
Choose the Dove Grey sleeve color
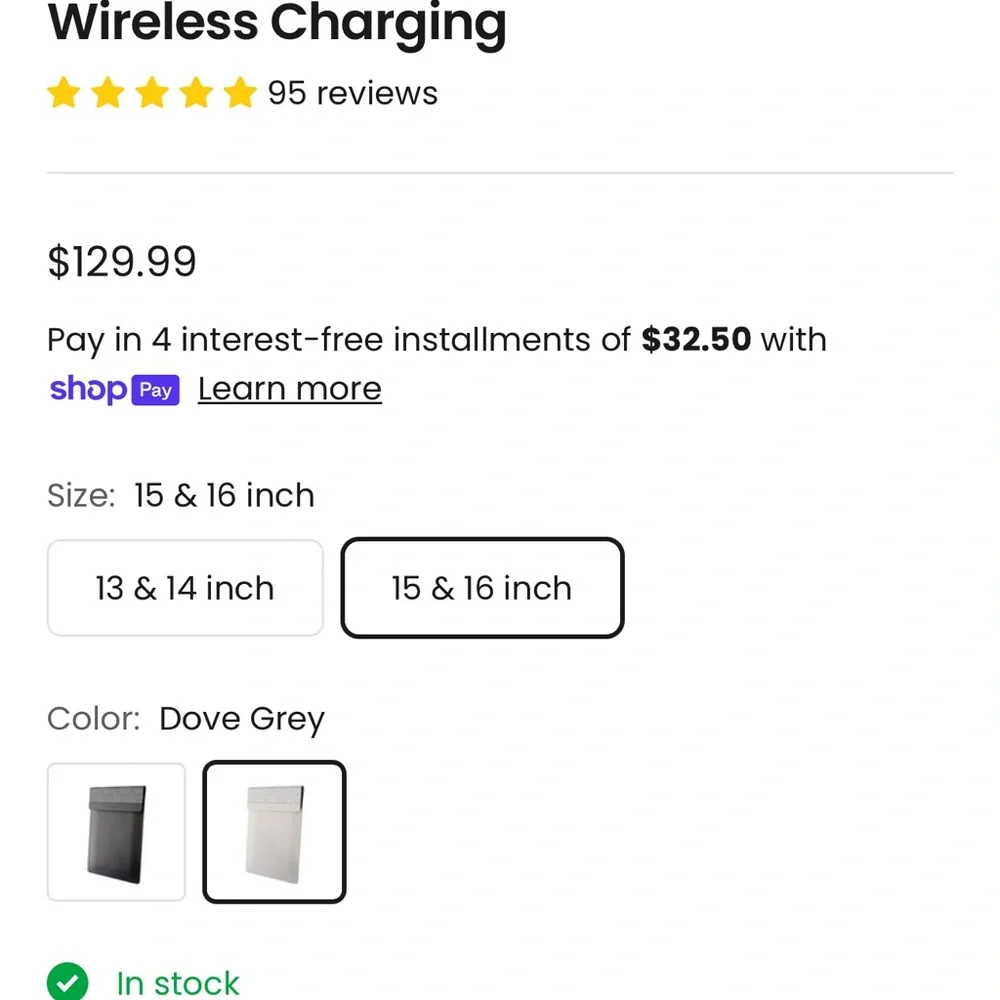[274, 832]
